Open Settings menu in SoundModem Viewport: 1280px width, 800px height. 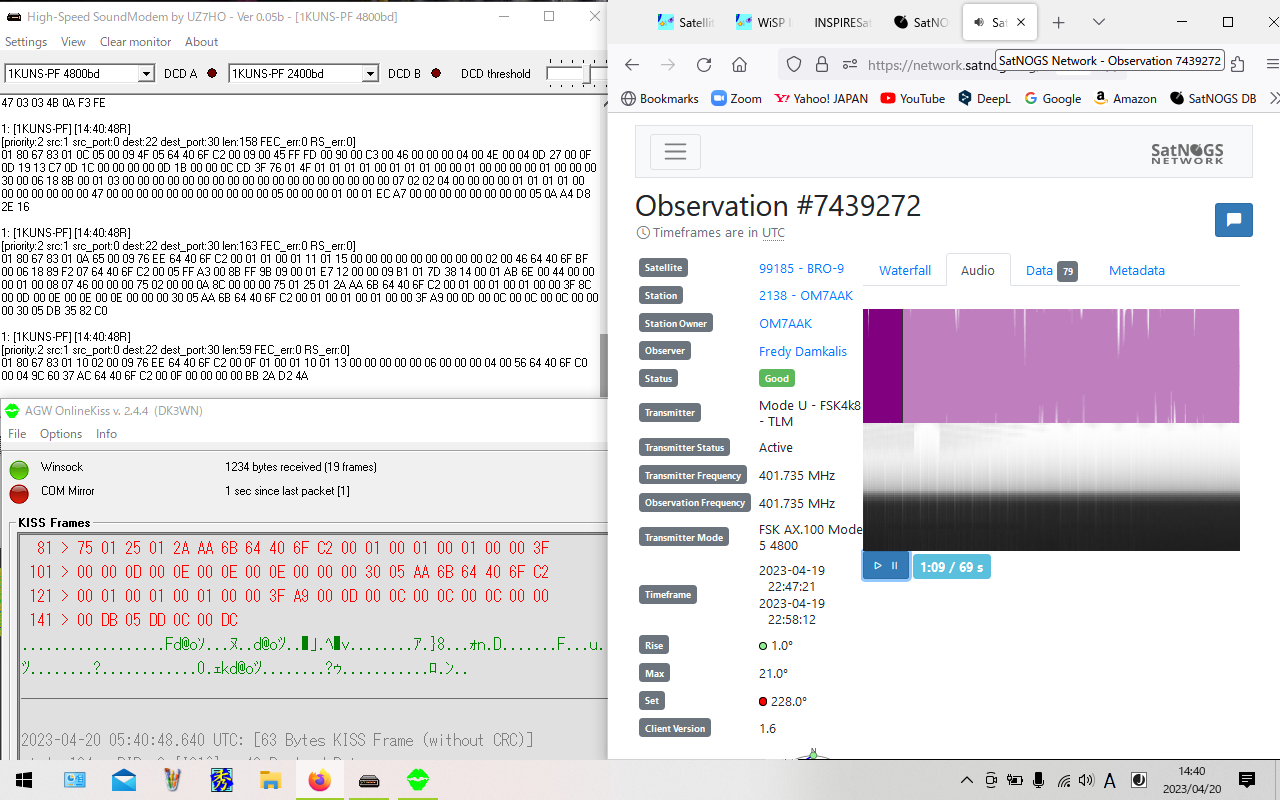26,42
